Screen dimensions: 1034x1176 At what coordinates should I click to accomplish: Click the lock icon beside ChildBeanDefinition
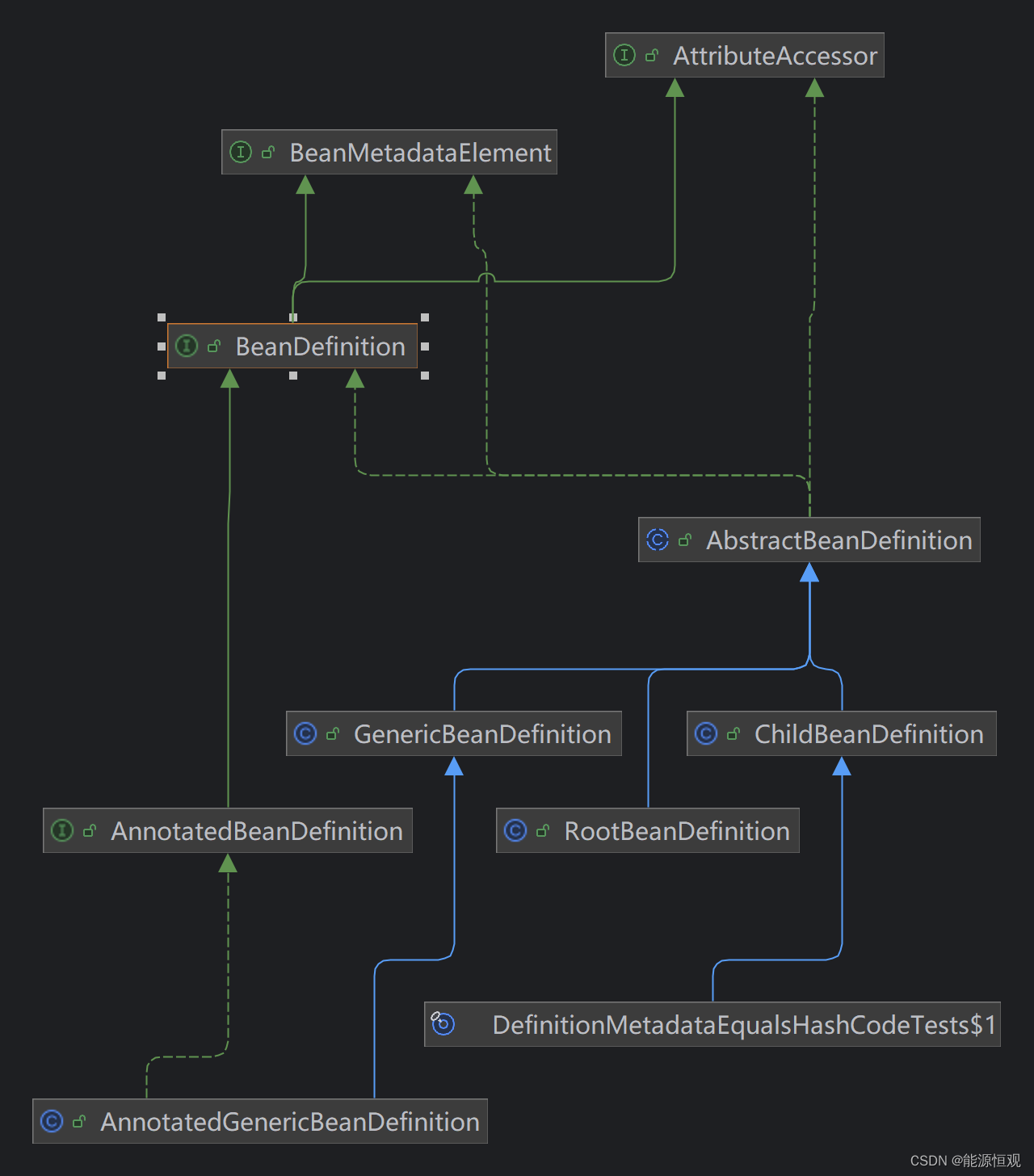coord(733,733)
